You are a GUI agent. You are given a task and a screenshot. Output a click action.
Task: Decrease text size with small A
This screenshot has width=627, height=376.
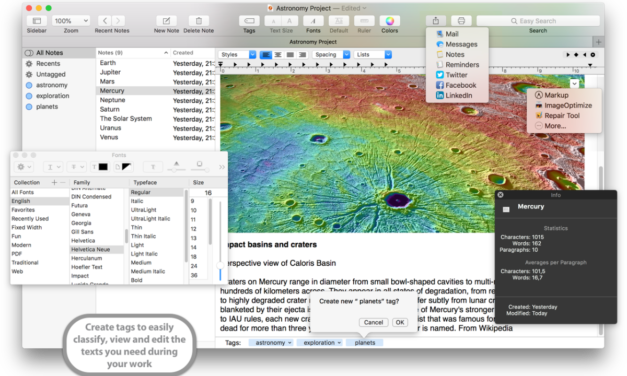(x=273, y=21)
